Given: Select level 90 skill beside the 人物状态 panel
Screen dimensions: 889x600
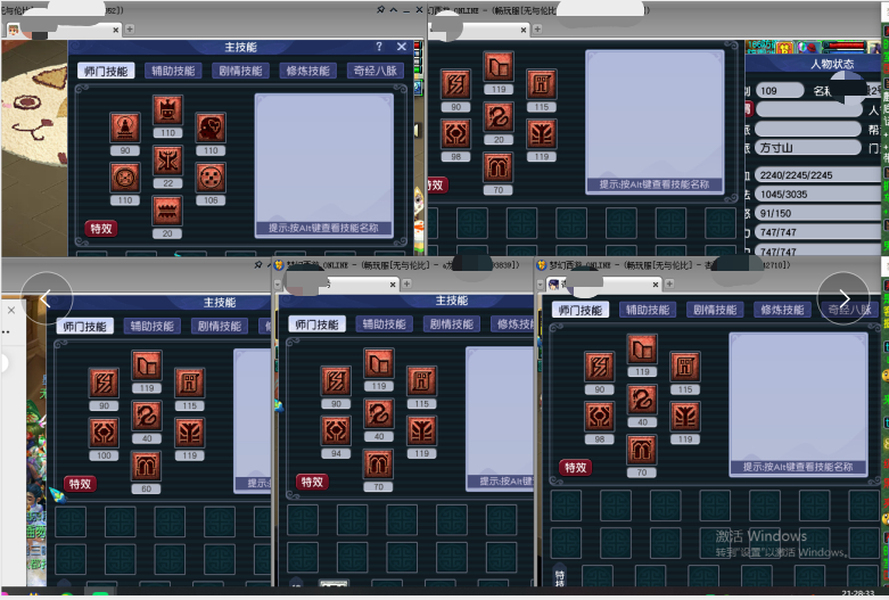Looking at the screenshot, I should 456,84.
